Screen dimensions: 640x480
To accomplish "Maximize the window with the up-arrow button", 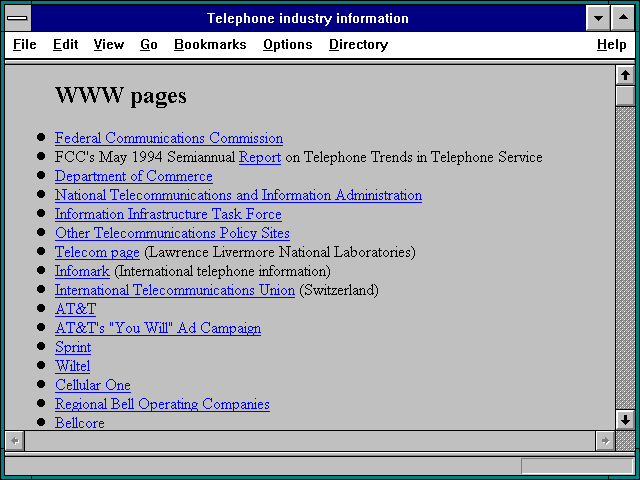I will tap(623, 18).
